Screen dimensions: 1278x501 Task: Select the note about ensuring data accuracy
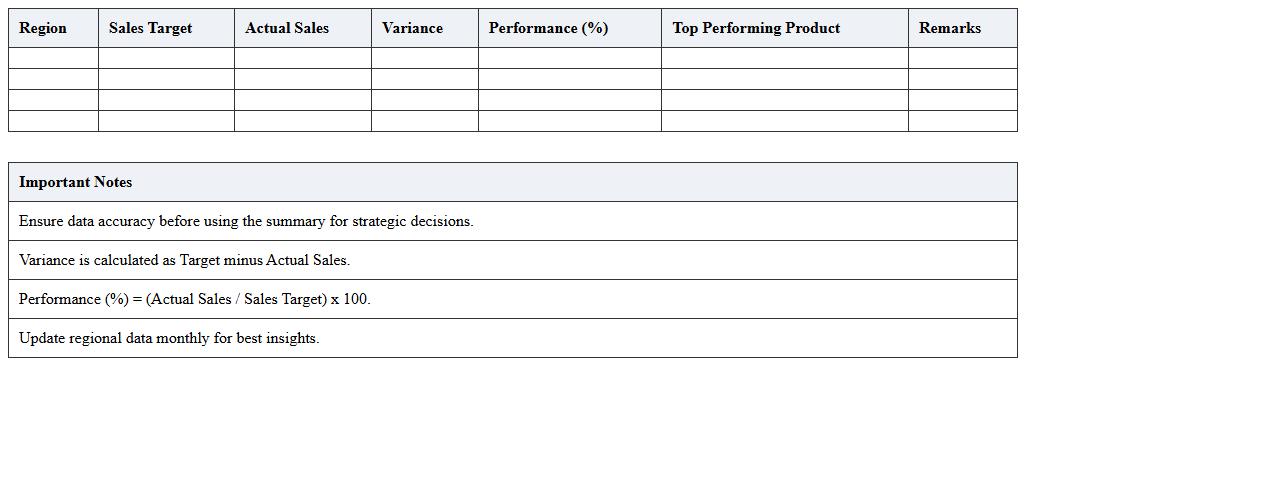(x=246, y=221)
